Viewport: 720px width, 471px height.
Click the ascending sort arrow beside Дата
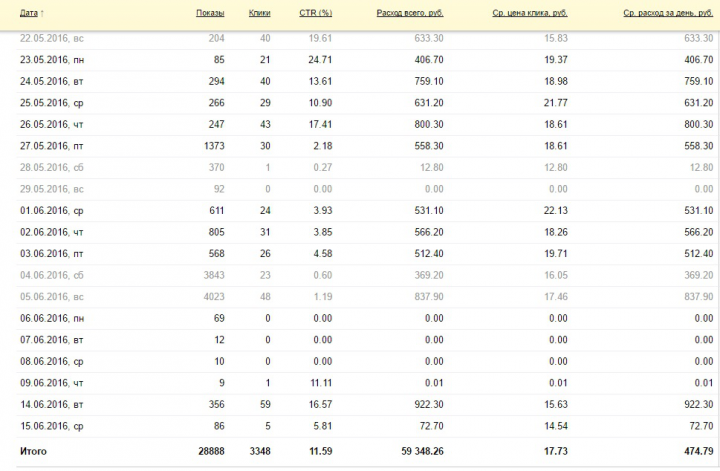tap(42, 13)
